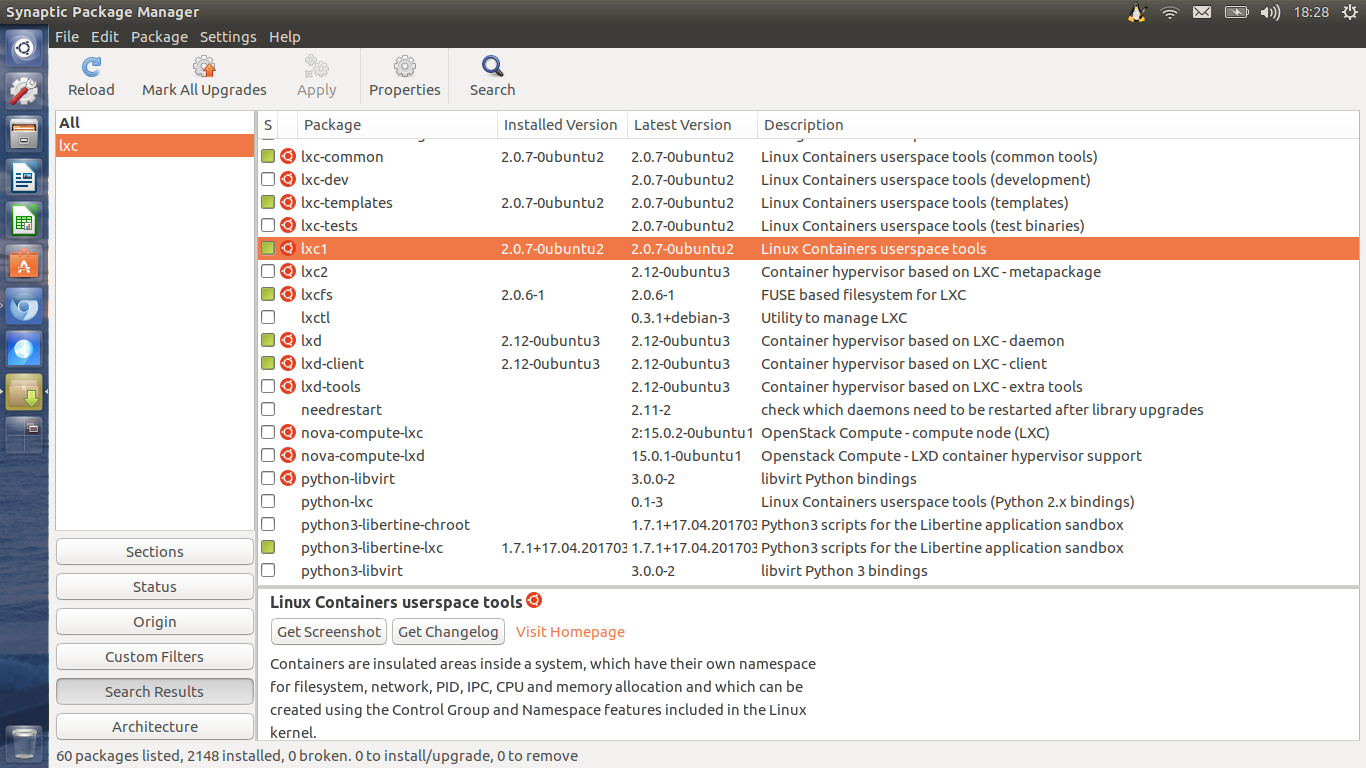Click the Ubuntu logo beside lxd-client
1366x768 pixels.
pos(288,363)
